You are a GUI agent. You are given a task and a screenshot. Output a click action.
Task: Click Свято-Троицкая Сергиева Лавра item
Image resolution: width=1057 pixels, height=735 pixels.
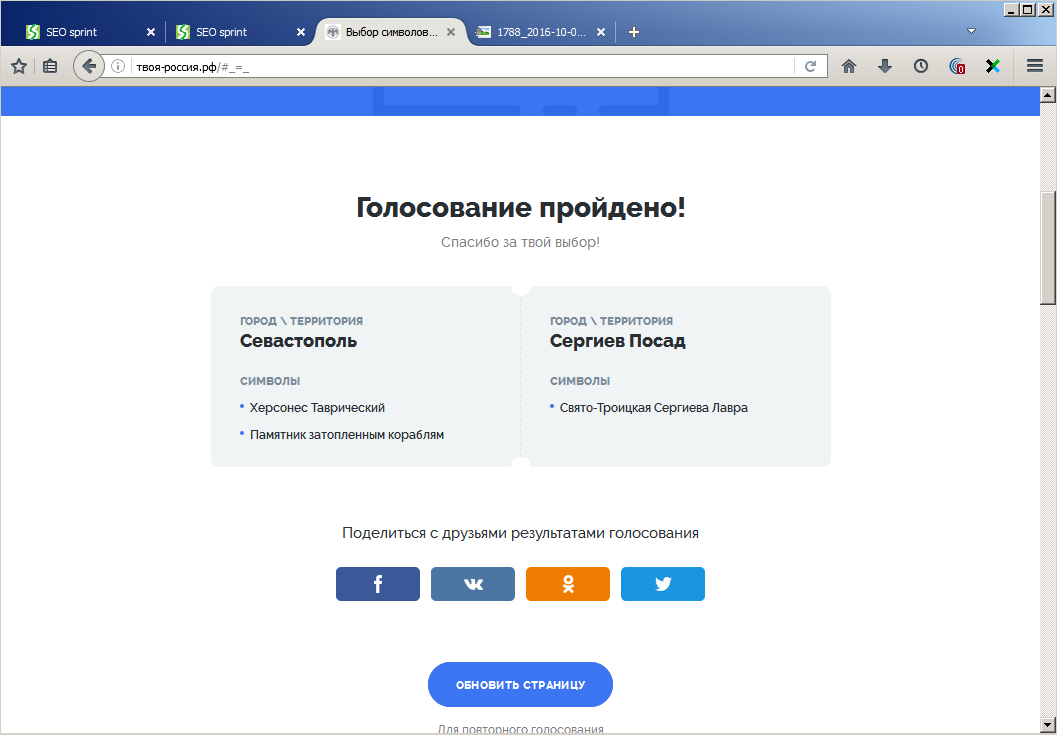[653, 407]
